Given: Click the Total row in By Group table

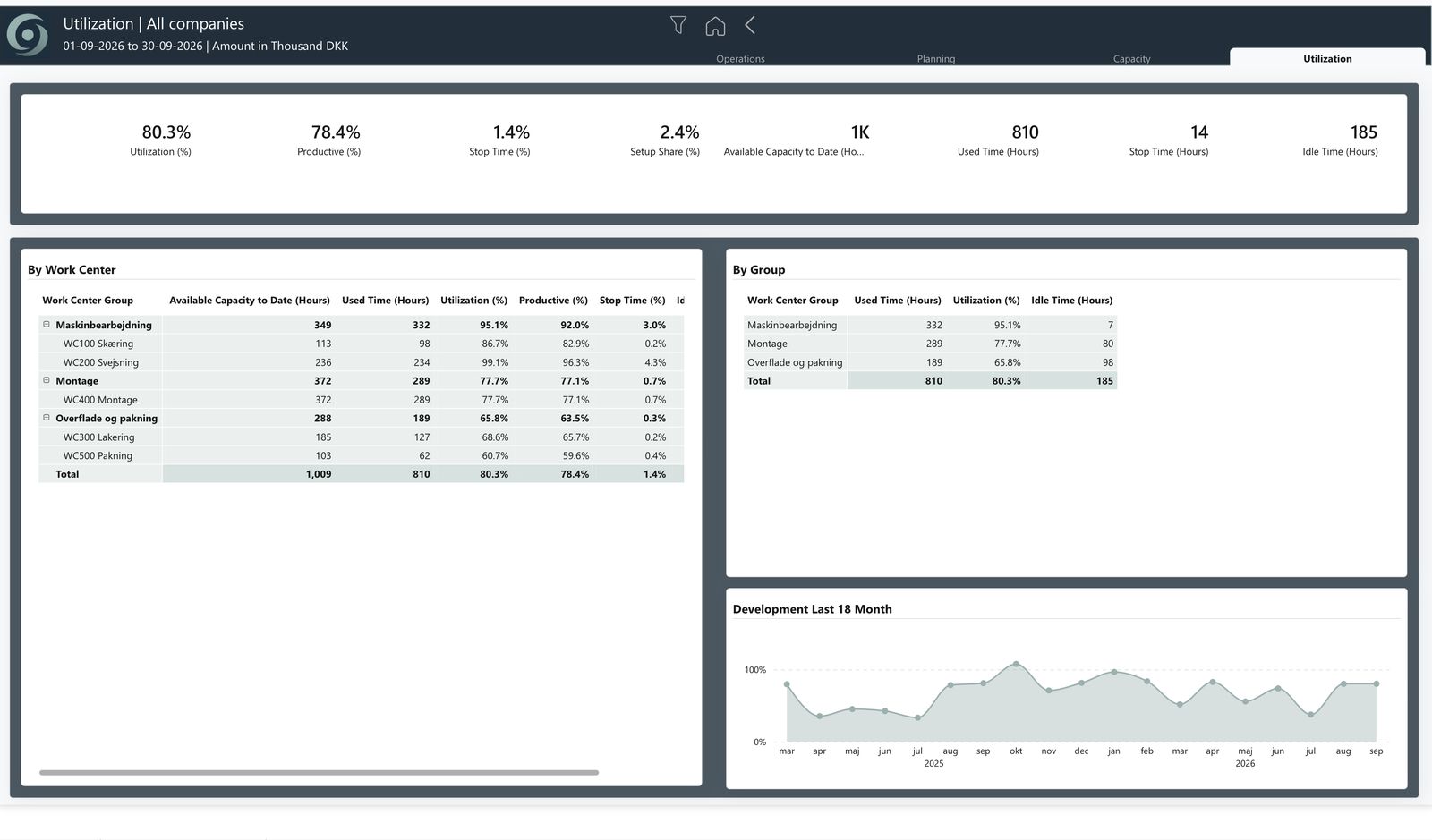Looking at the screenshot, I should 930,381.
